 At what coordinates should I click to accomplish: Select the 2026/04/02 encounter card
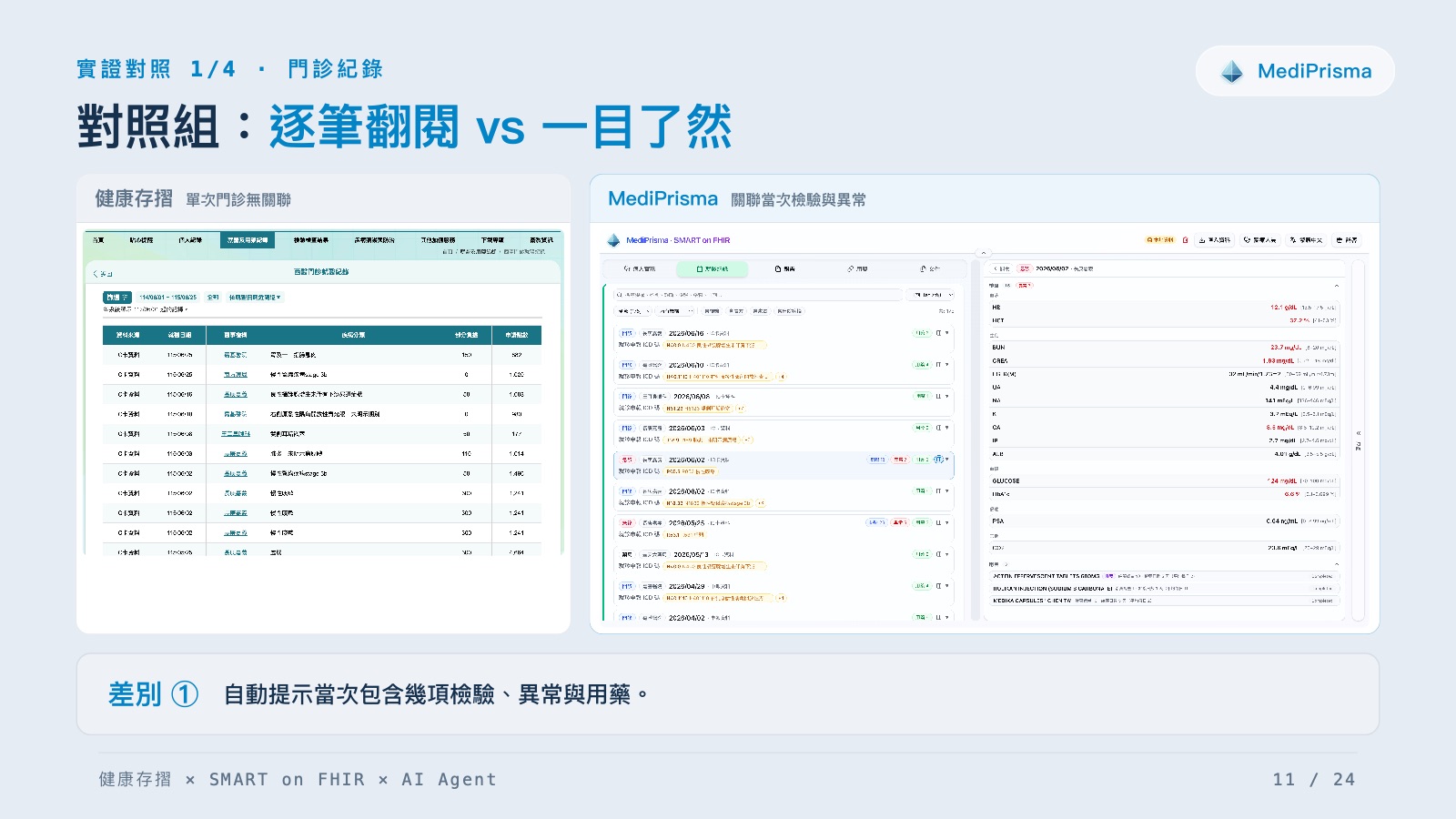(784, 617)
